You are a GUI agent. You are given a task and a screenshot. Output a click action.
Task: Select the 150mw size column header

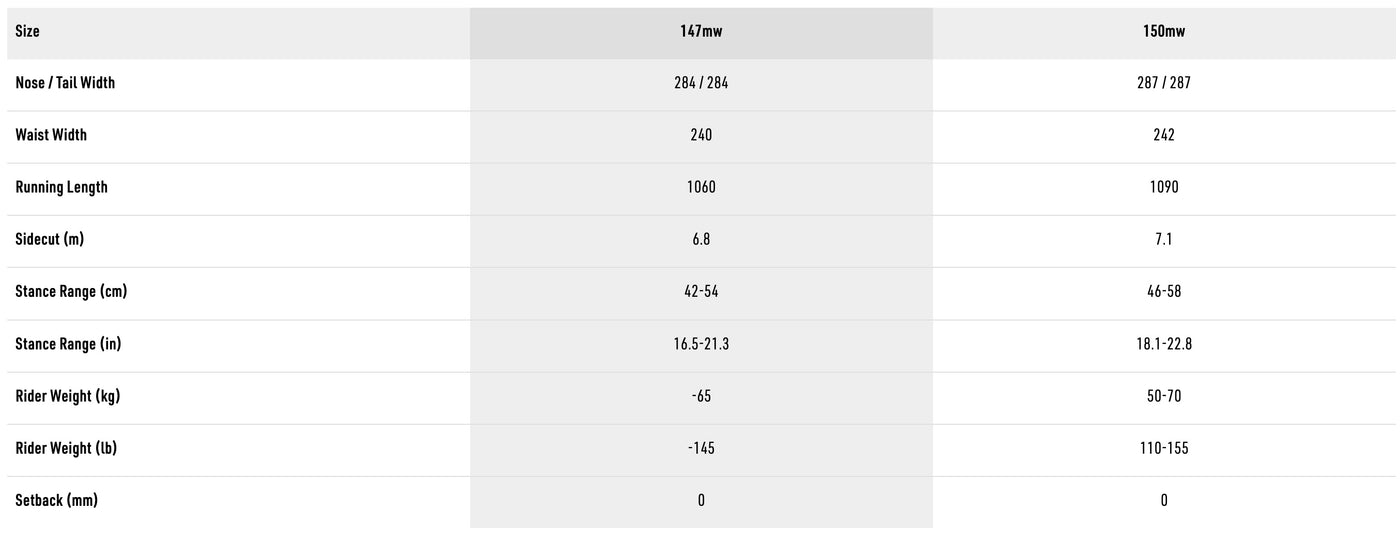point(1164,31)
